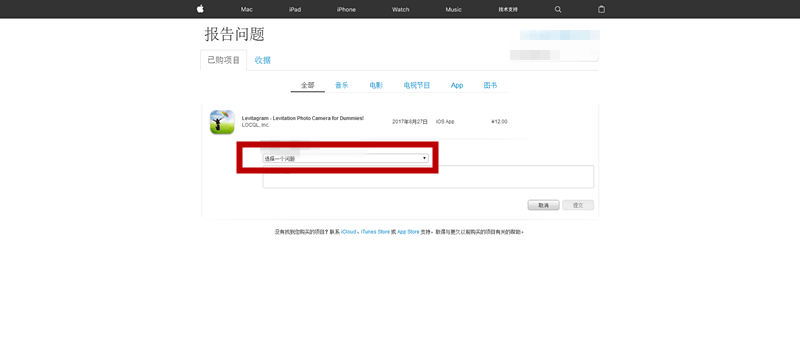Image resolution: width=800 pixels, height=360 pixels.
Task: Click the Levitagram app icon
Action: (x=222, y=122)
